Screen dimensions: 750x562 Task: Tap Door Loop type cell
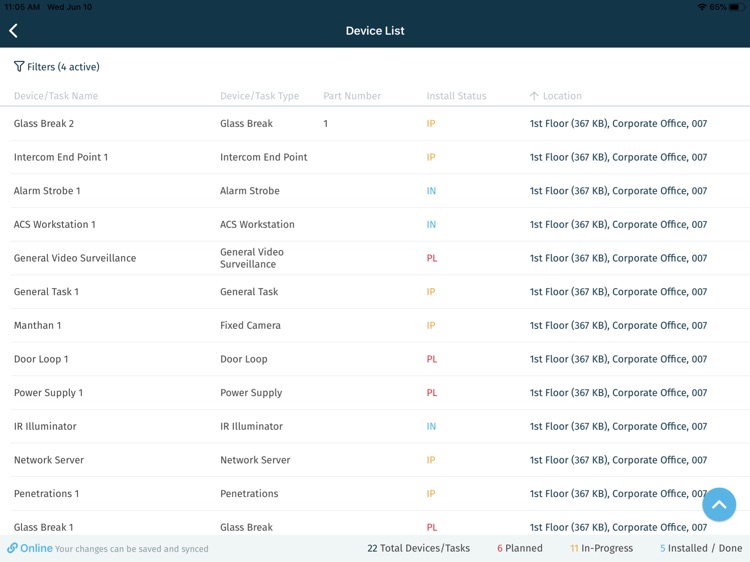coord(243,359)
